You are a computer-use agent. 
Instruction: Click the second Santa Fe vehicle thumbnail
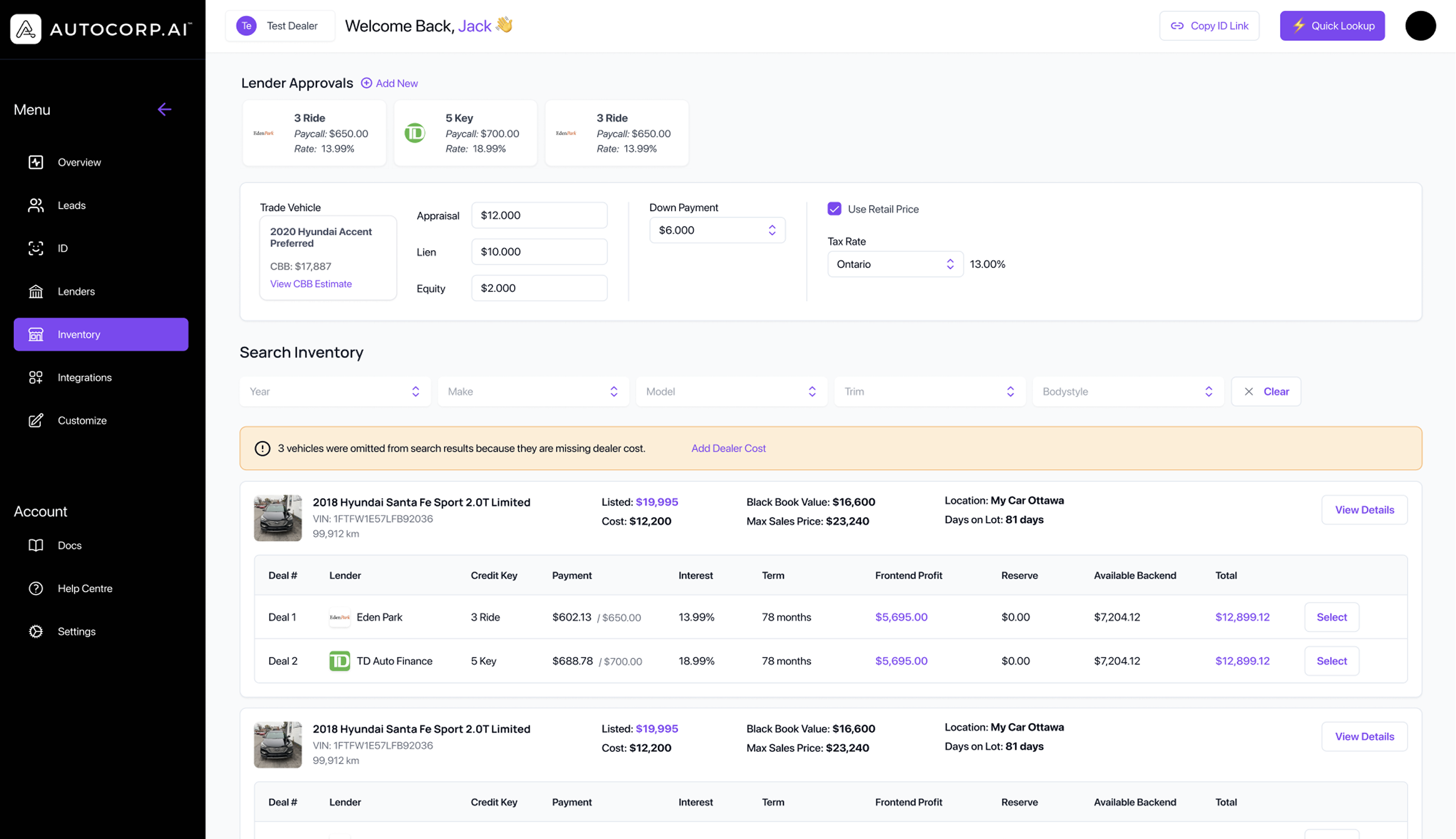coord(278,745)
